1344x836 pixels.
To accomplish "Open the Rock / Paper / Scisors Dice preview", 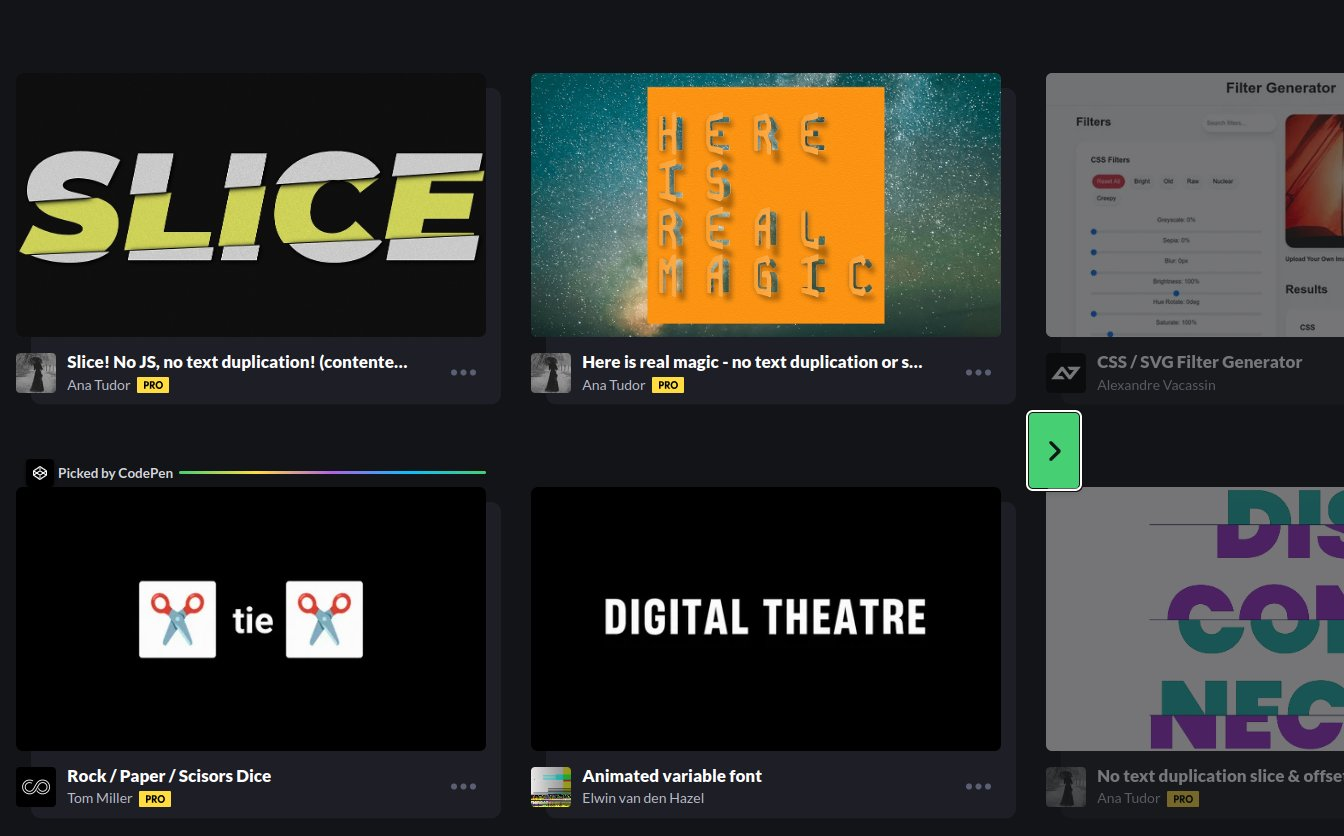I will coord(251,619).
